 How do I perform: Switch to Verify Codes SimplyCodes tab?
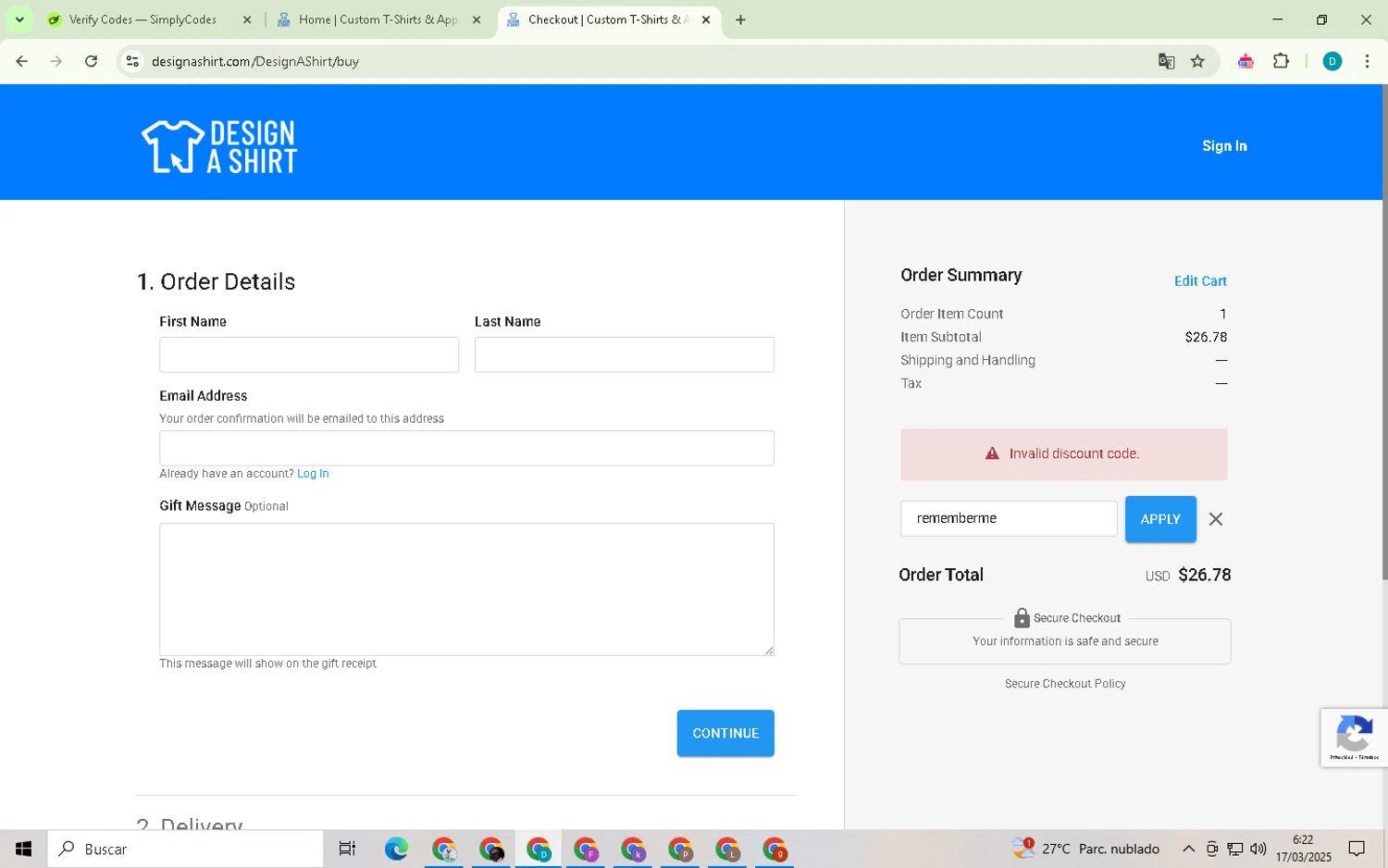(x=149, y=19)
